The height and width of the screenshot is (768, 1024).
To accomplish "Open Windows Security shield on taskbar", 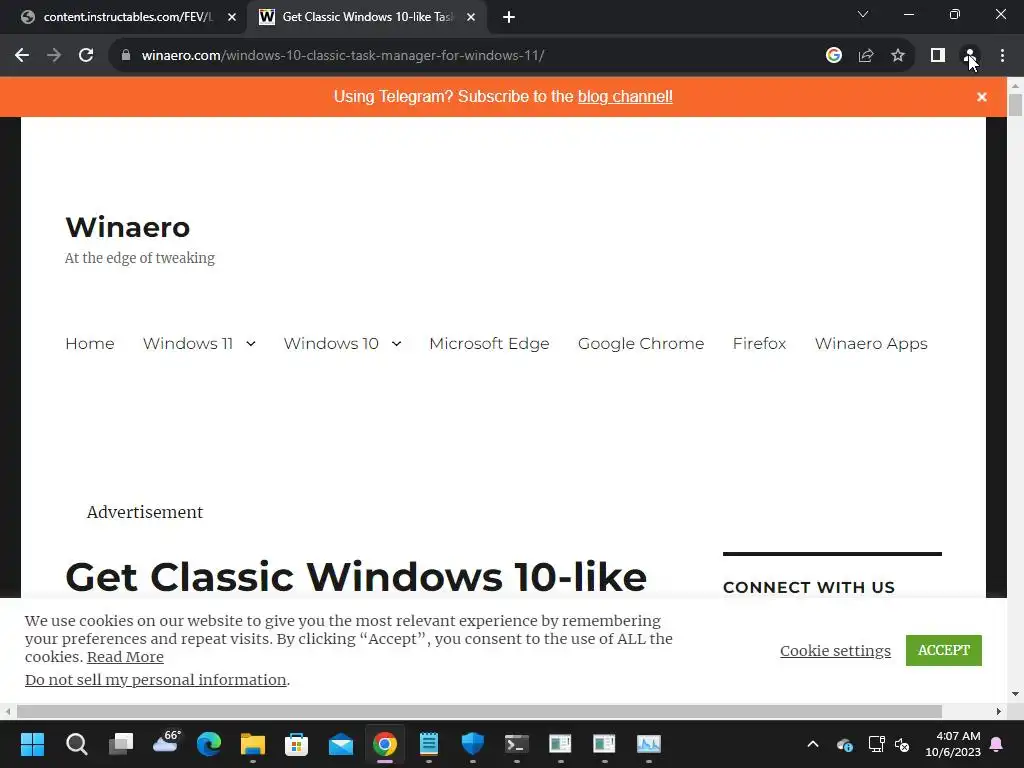I will pos(473,744).
